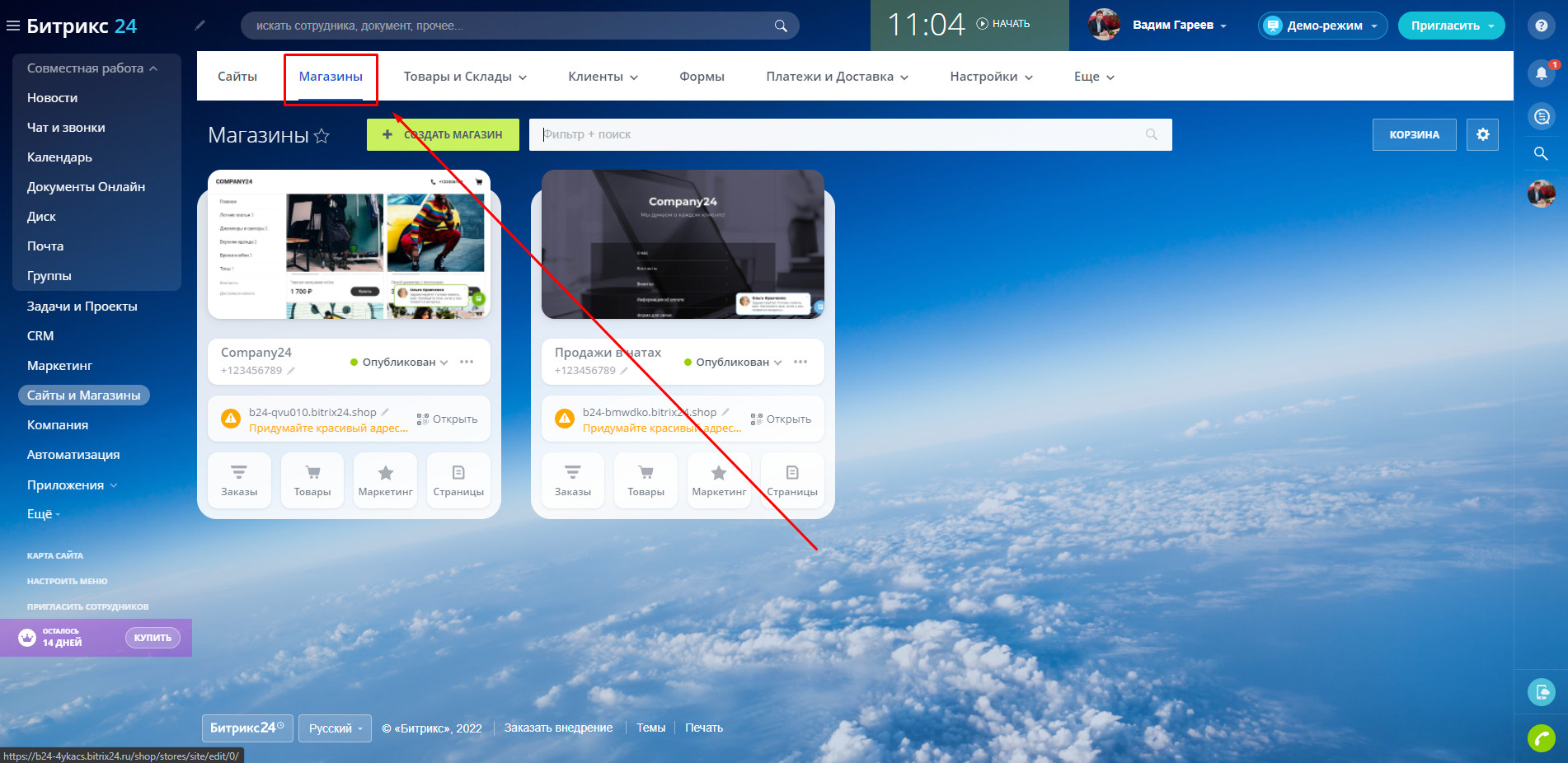Click the Пригласить button
The height and width of the screenshot is (763, 1568).
pyautogui.click(x=1451, y=26)
